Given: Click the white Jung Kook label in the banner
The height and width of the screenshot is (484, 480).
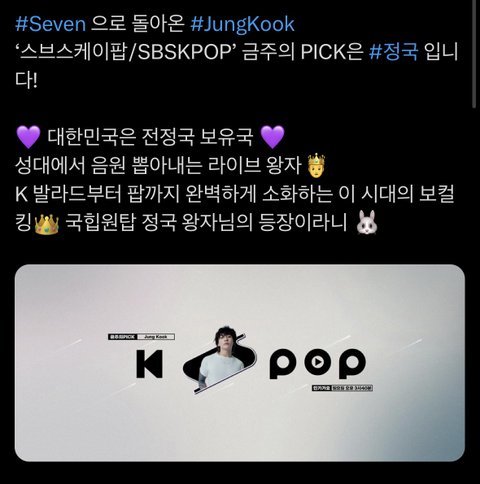Looking at the screenshot, I should tap(156, 337).
